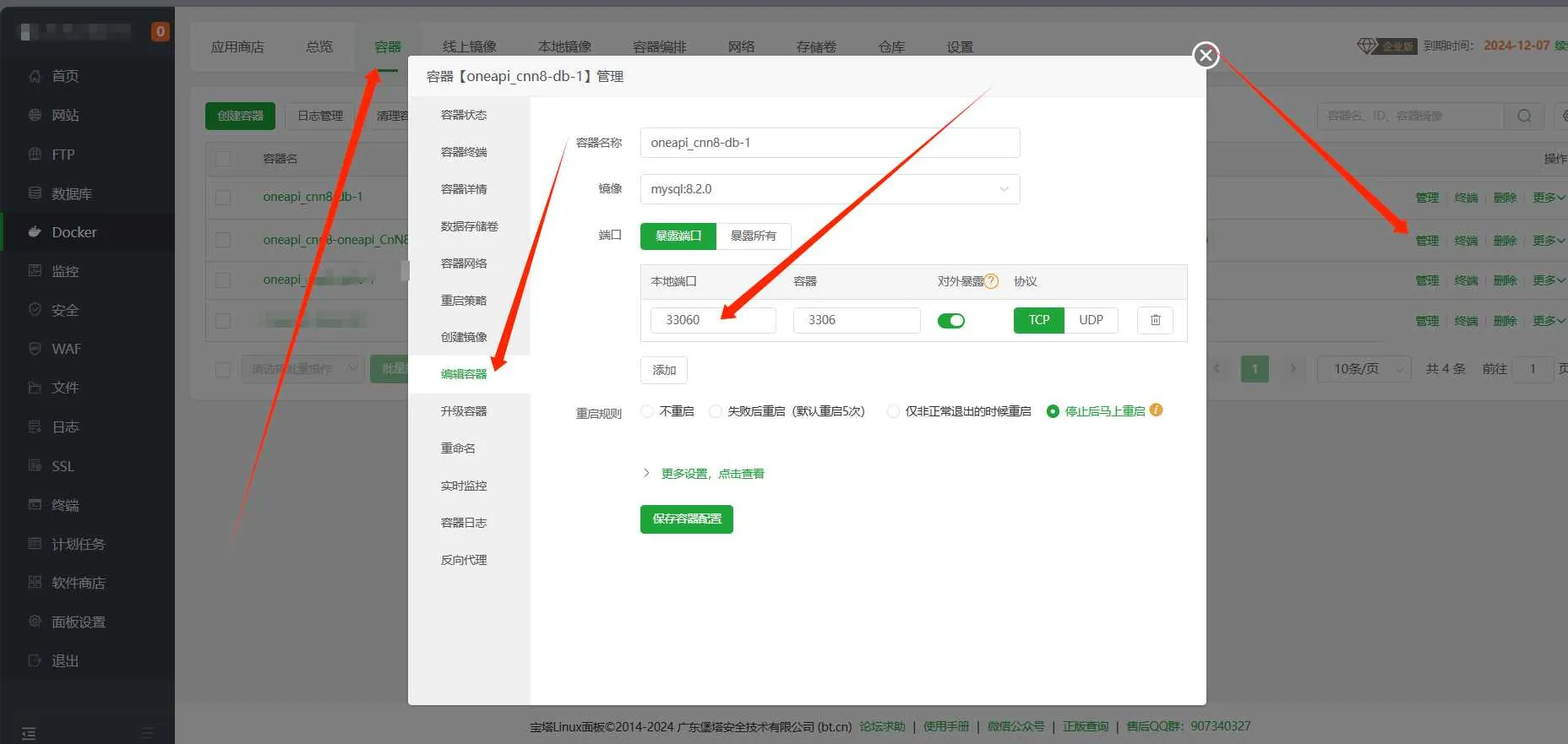Click the search magnifier icon in container list

[x=1524, y=116]
